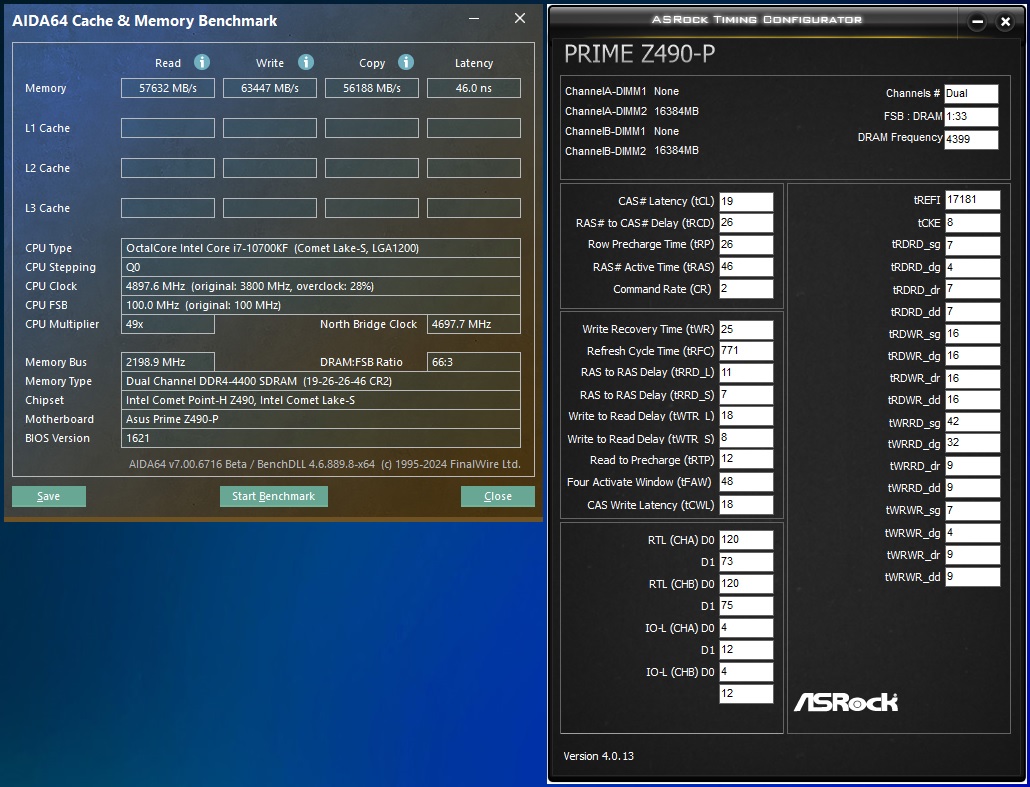The height and width of the screenshot is (787, 1030).
Task: Click the BIOS Version value 1621
Action: click(321, 438)
